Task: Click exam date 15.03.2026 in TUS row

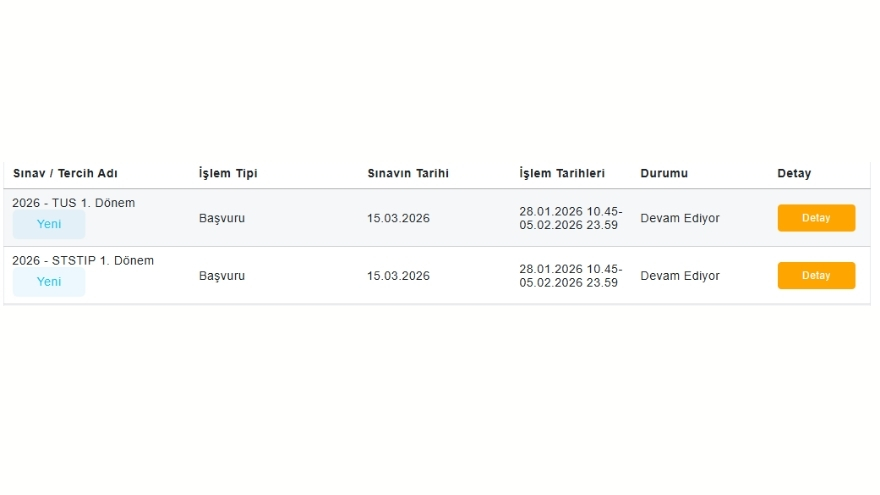Action: pos(398,218)
